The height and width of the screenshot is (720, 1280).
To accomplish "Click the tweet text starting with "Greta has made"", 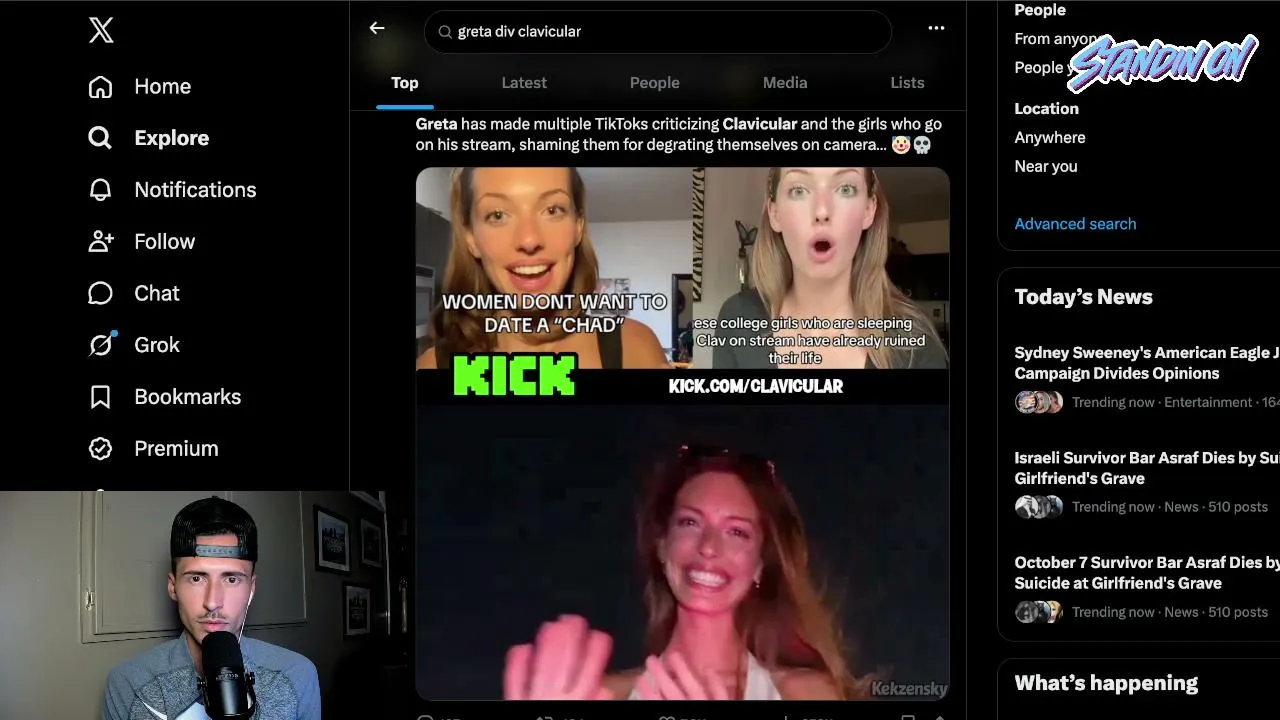I will [x=679, y=134].
